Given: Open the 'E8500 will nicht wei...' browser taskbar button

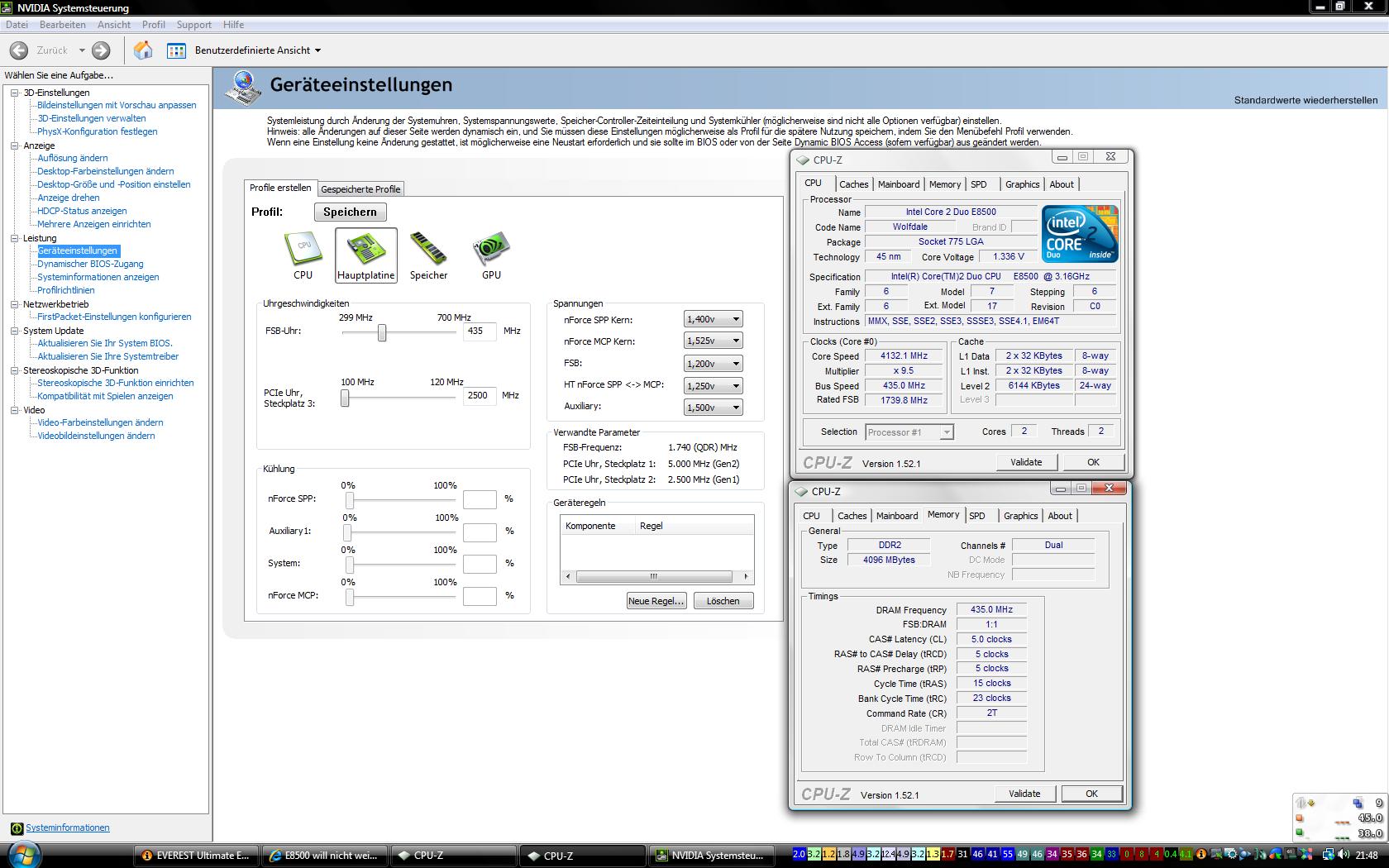Looking at the screenshot, I should click(x=325, y=856).
